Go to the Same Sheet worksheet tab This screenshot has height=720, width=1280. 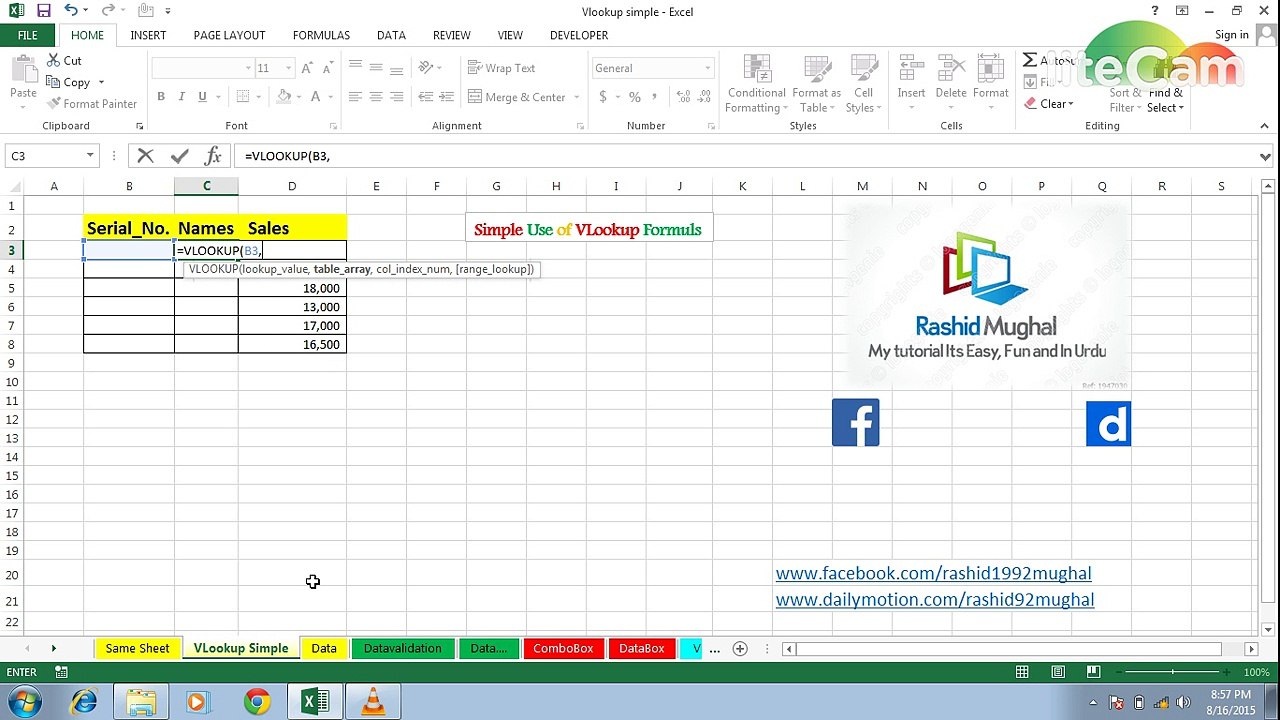[x=138, y=649]
